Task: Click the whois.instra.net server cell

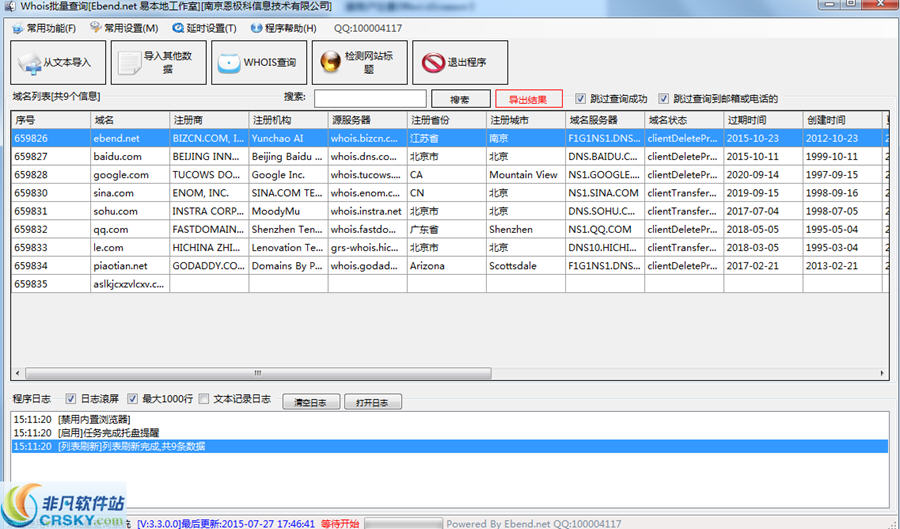Action: 367,212
